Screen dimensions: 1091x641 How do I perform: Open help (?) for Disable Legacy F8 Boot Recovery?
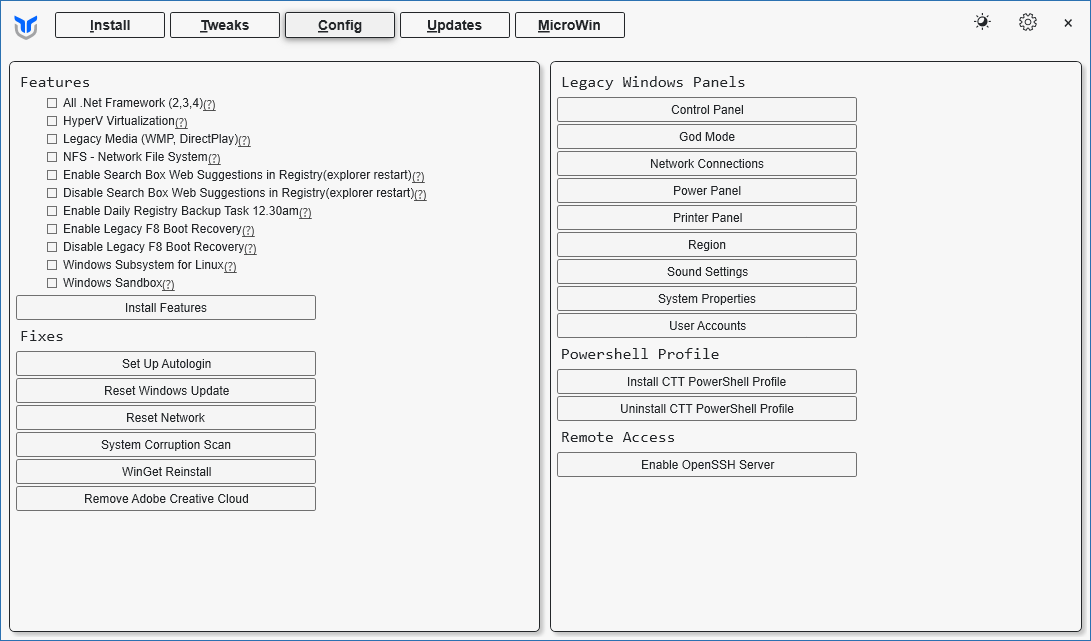pos(250,249)
